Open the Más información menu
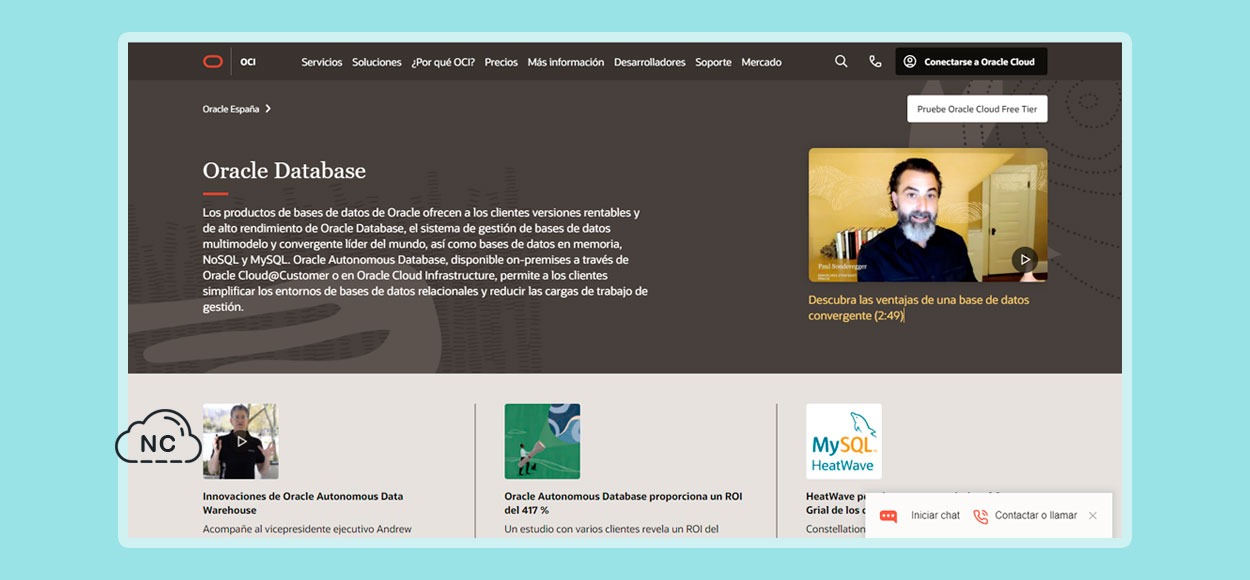Screen dimensions: 1250x580 (566, 62)
